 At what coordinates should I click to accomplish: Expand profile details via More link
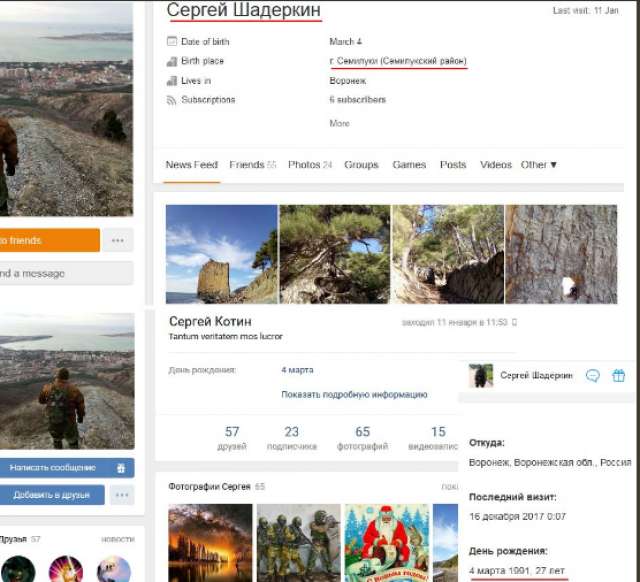click(x=339, y=123)
